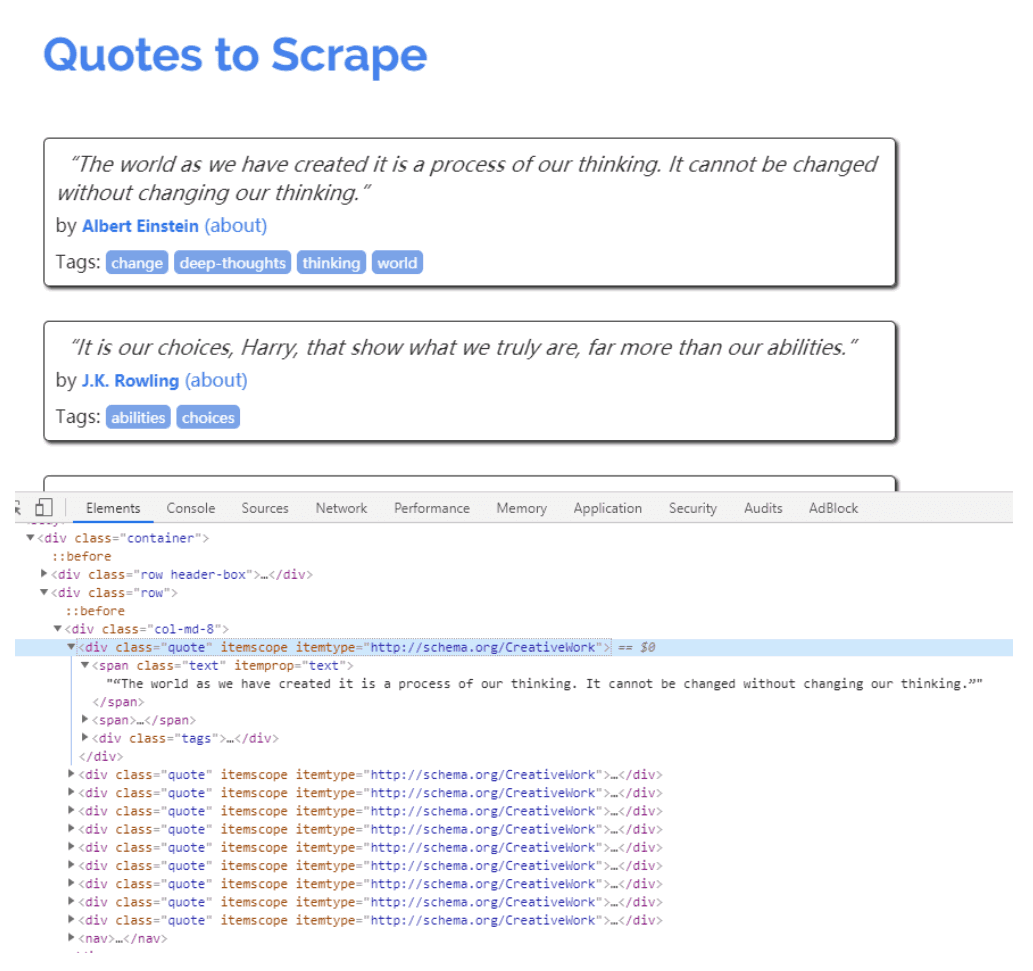Collapse the col-md-8 div node
The image size is (1033, 971).
point(57,628)
